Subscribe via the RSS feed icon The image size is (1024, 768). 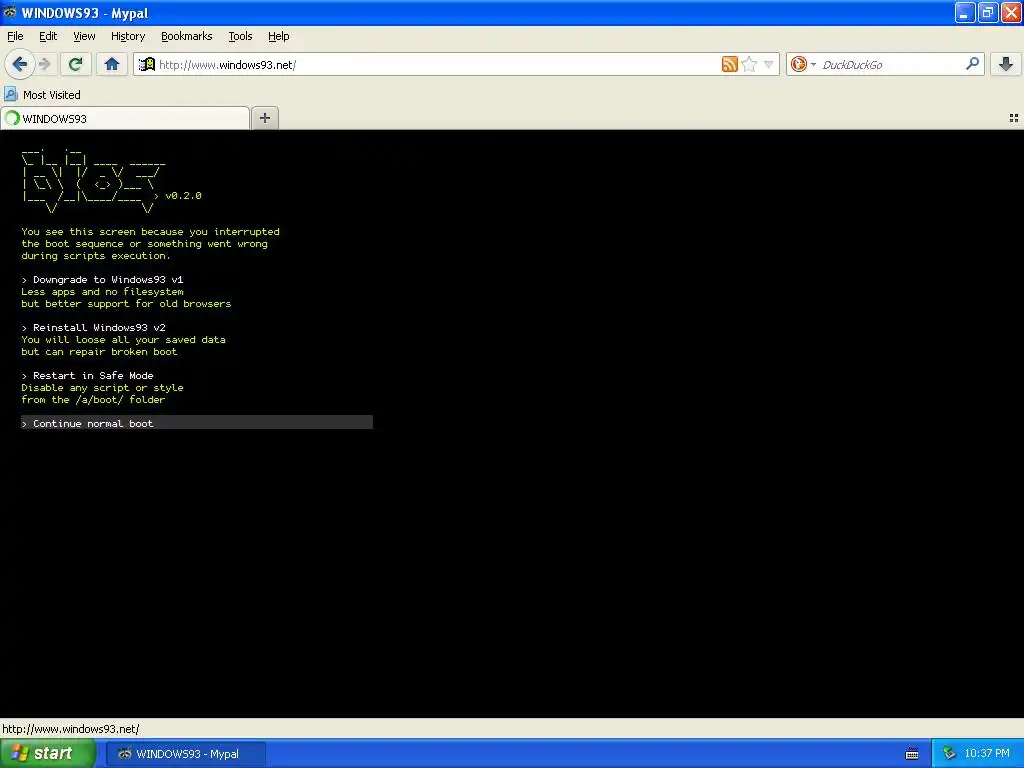tap(729, 64)
